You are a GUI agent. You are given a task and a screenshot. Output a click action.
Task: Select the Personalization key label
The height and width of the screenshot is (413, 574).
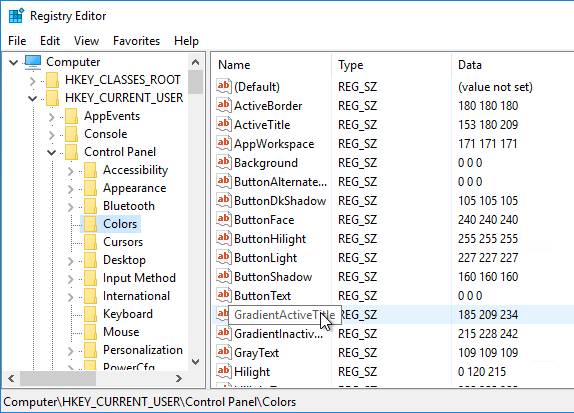143,350
